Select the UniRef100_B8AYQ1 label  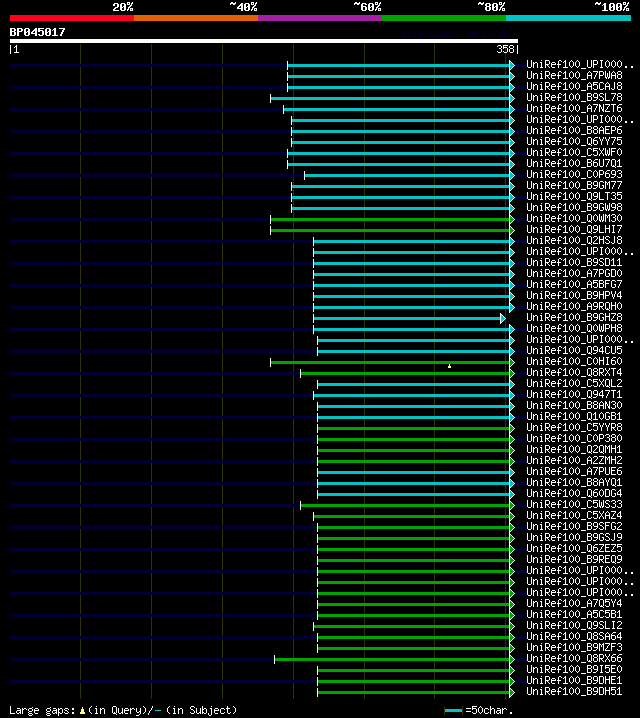click(x=574, y=482)
